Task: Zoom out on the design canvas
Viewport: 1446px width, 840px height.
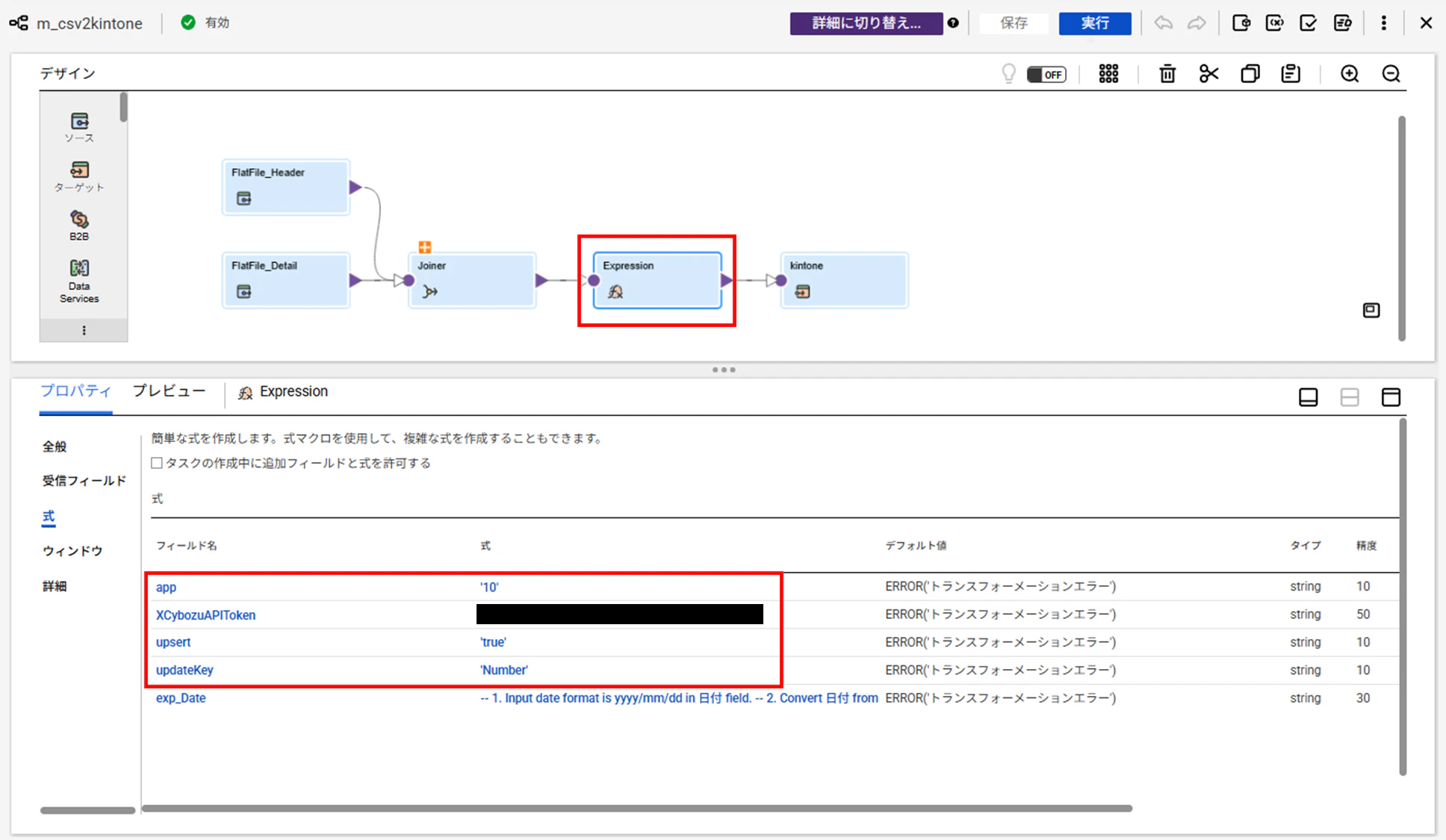Action: (1391, 74)
